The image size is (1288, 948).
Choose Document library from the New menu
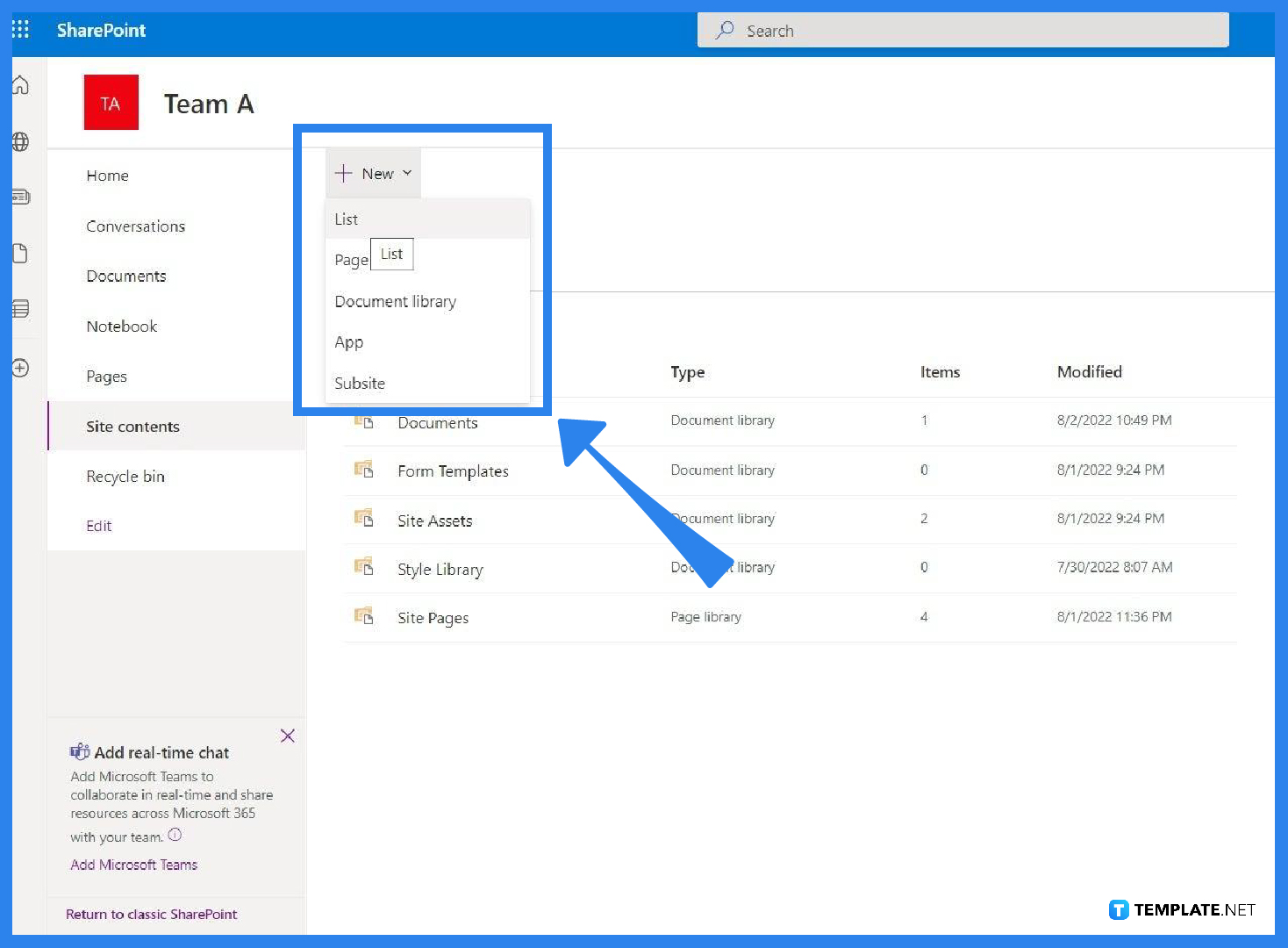click(427, 301)
